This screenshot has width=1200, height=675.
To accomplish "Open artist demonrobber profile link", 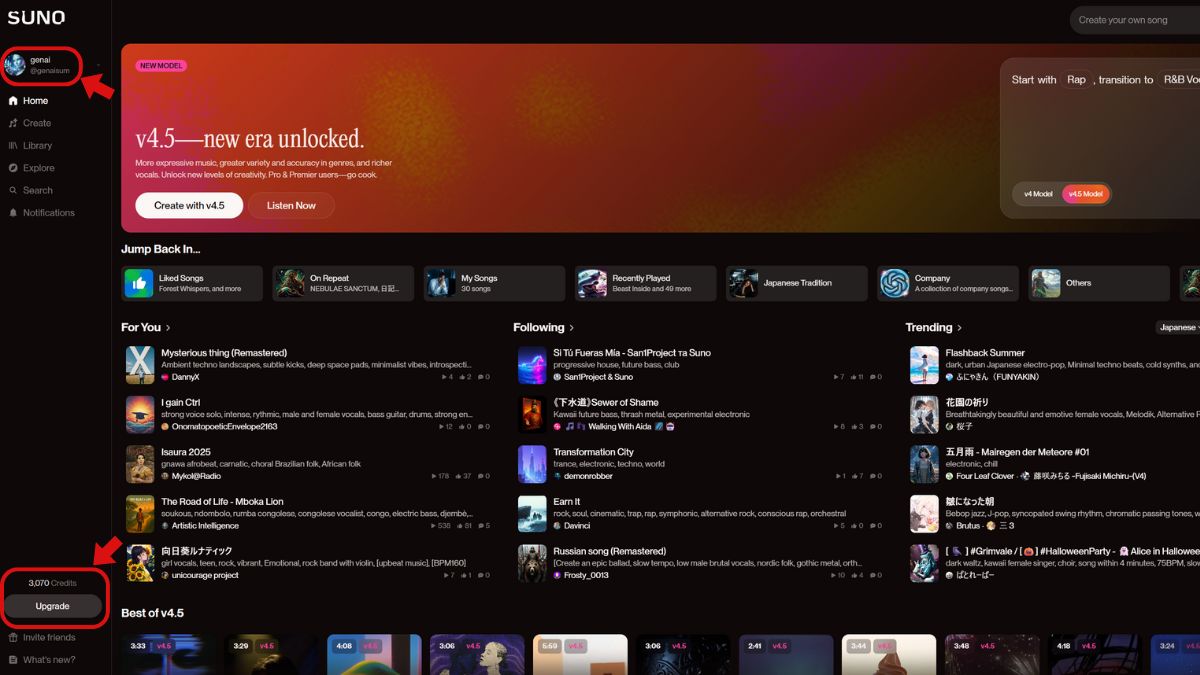I will point(588,476).
